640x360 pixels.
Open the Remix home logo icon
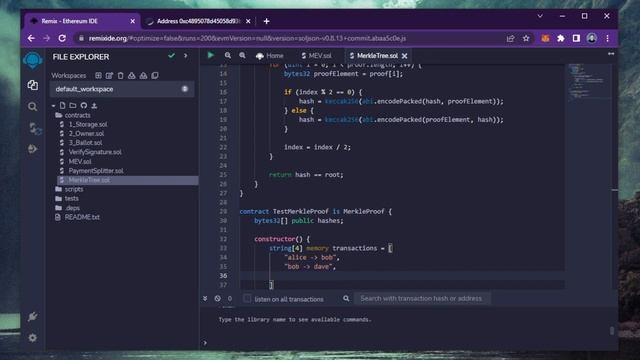click(33, 60)
